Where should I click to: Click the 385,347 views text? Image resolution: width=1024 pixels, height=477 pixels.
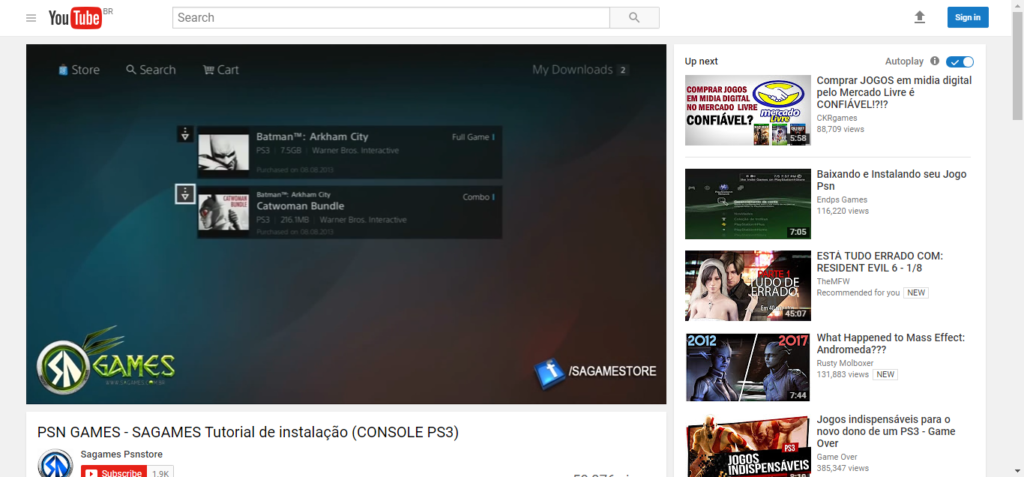click(x=842, y=468)
